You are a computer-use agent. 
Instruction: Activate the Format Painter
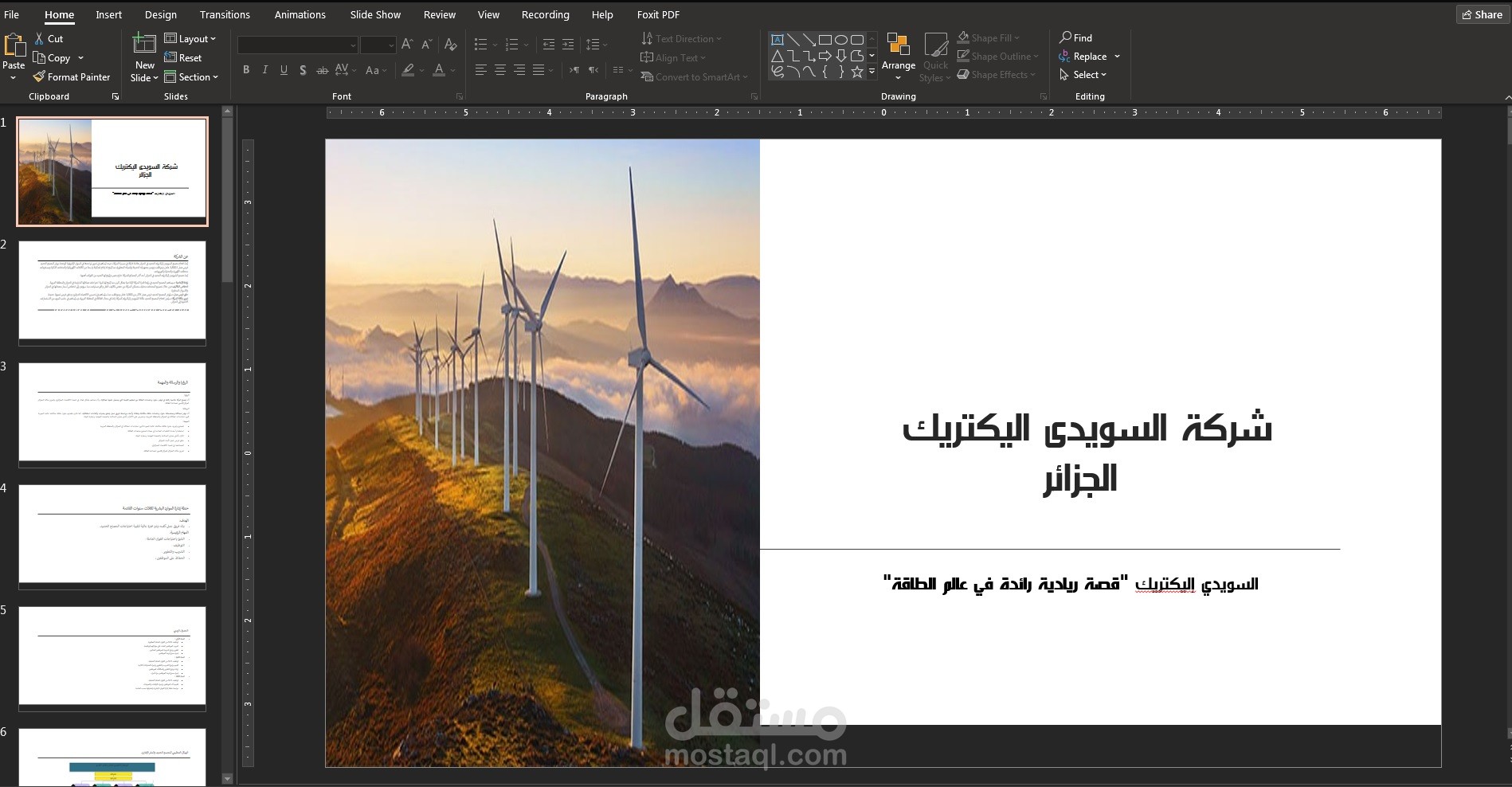click(x=72, y=76)
